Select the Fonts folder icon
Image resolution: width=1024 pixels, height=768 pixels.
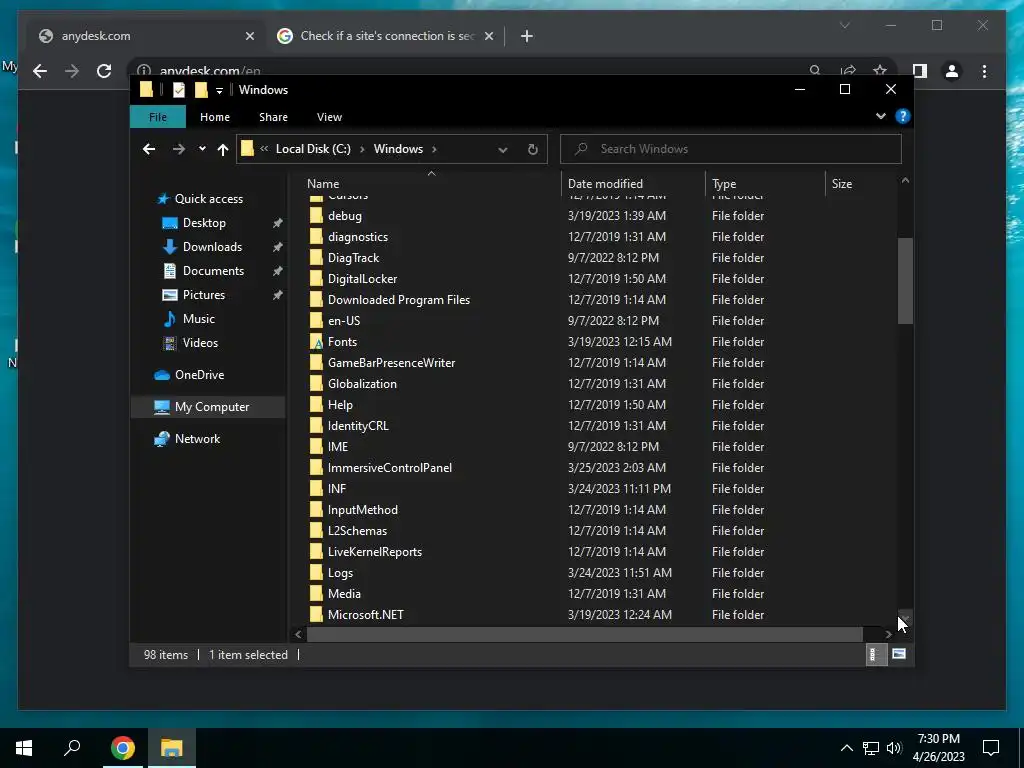pos(316,342)
